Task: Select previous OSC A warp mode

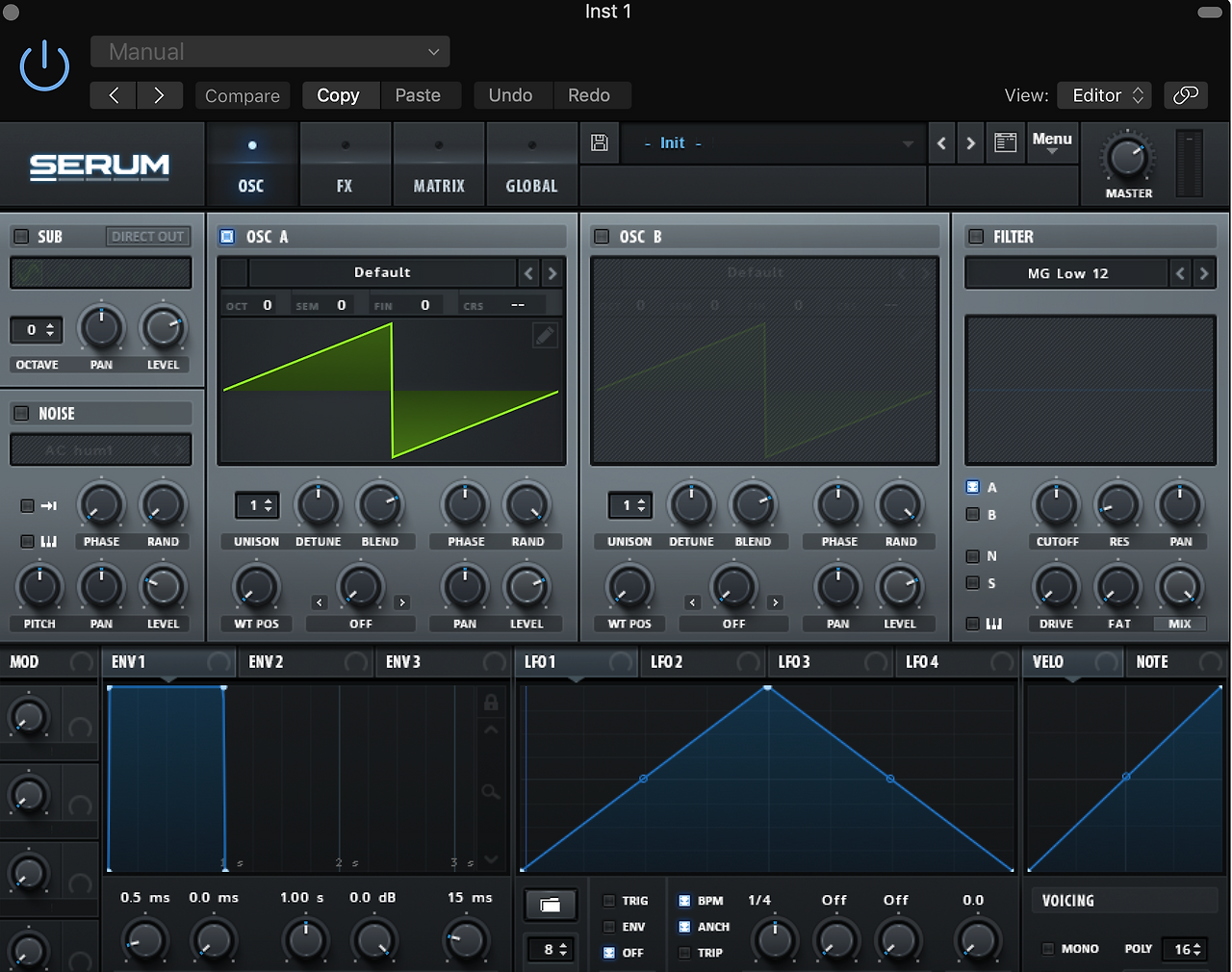Action: pyautogui.click(x=320, y=602)
